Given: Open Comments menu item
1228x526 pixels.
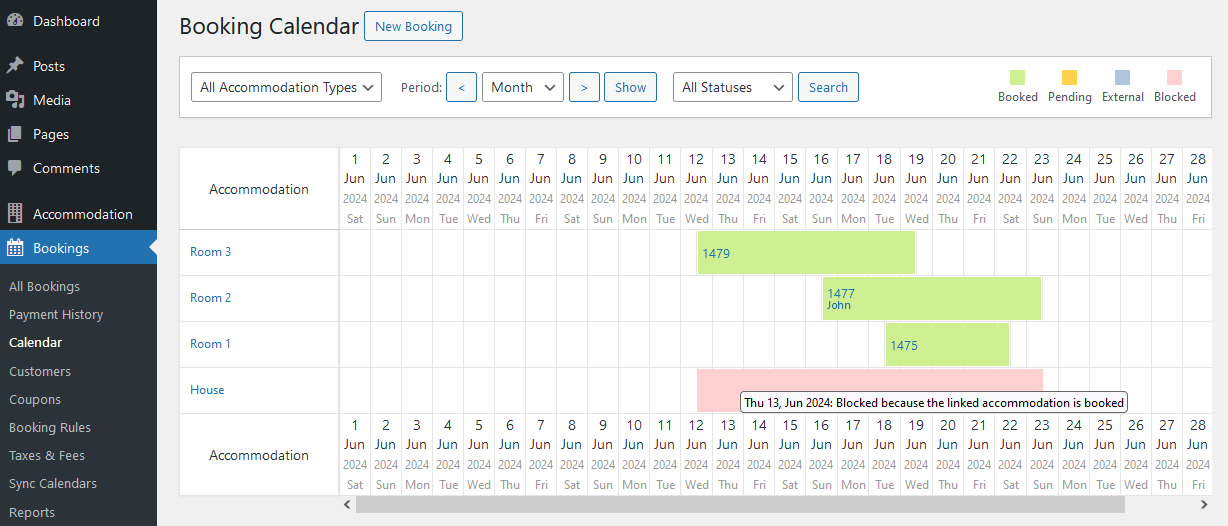Looking at the screenshot, I should (78, 168).
